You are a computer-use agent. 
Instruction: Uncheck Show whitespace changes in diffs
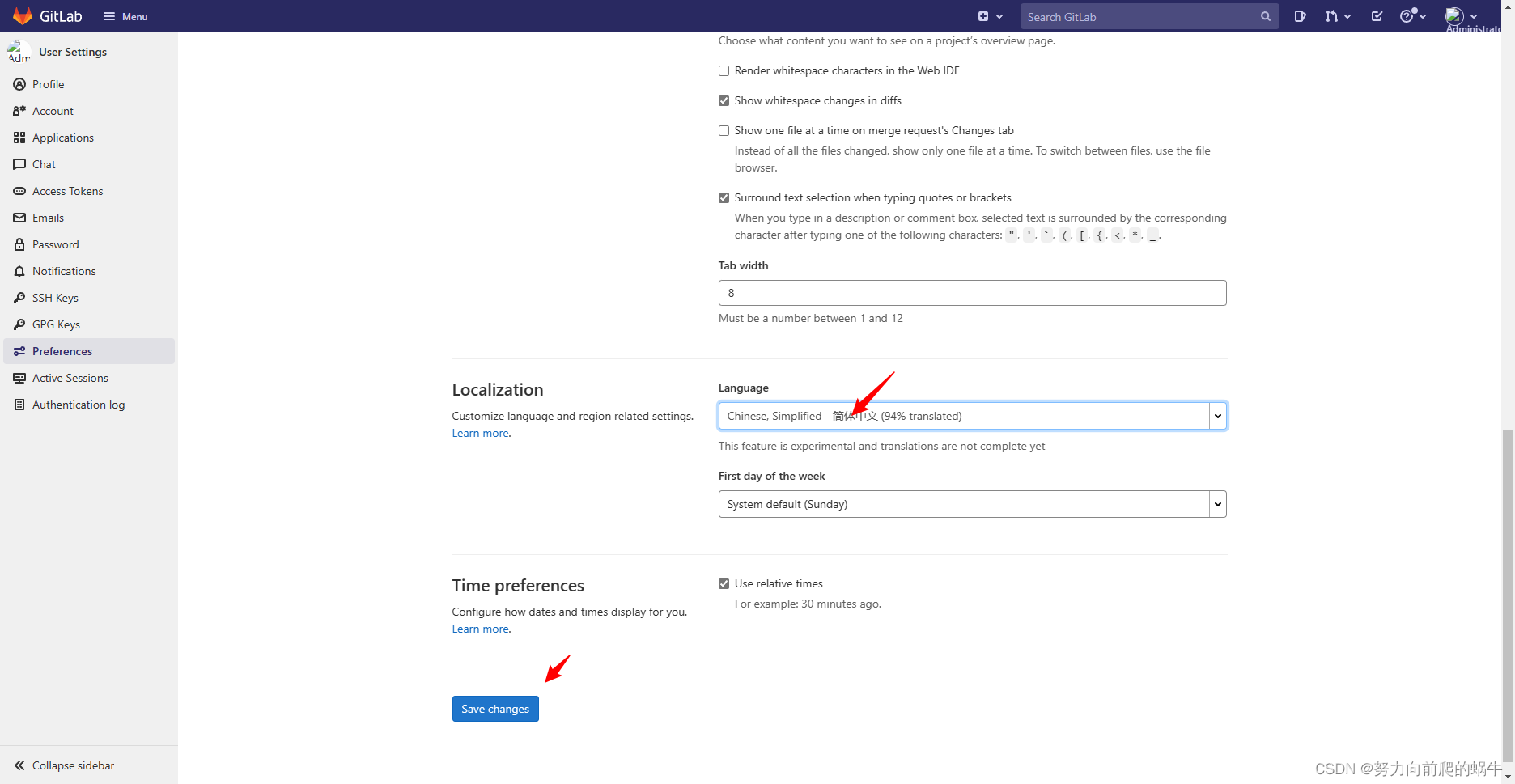pyautogui.click(x=724, y=101)
